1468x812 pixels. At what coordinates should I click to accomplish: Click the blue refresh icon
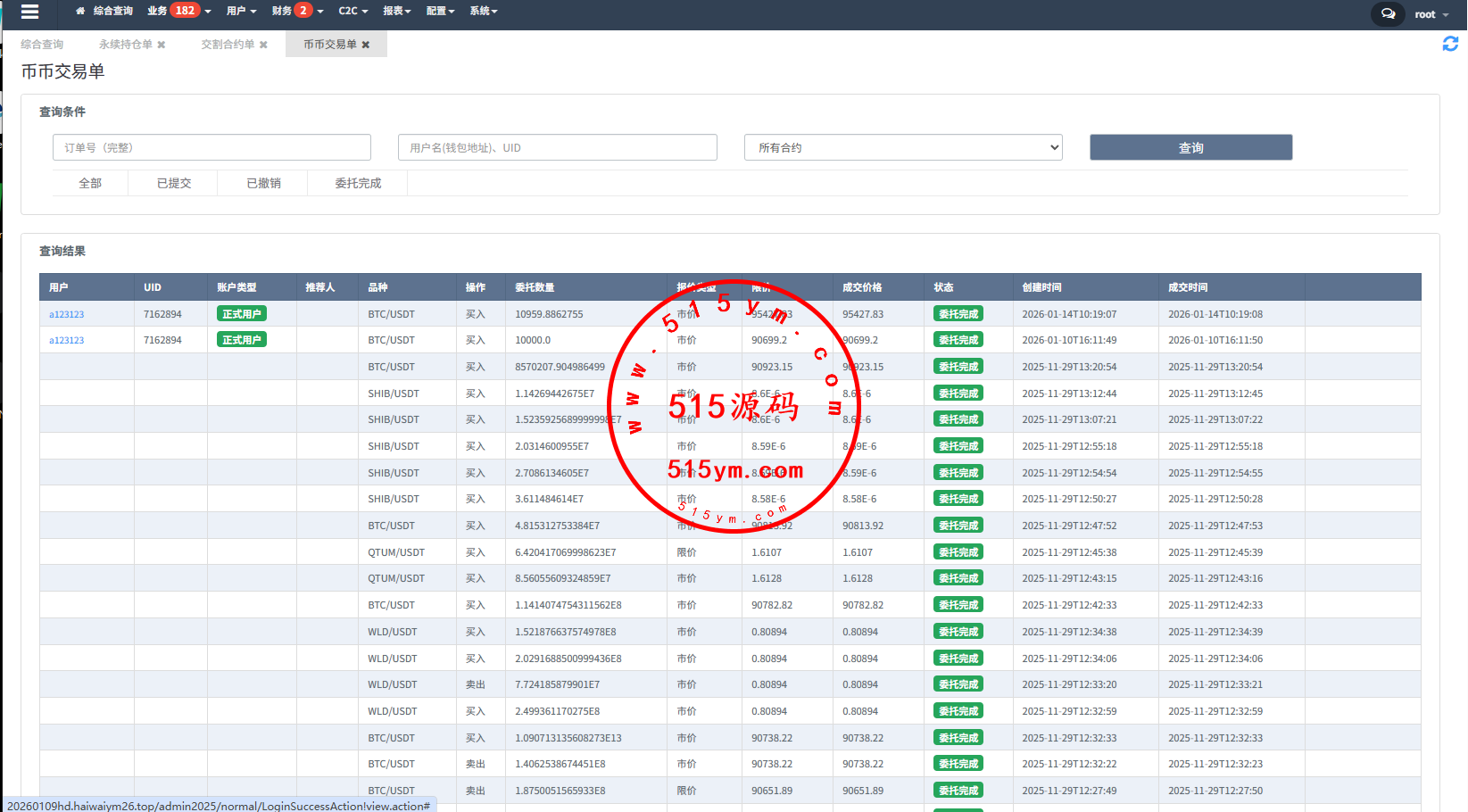[x=1450, y=44]
